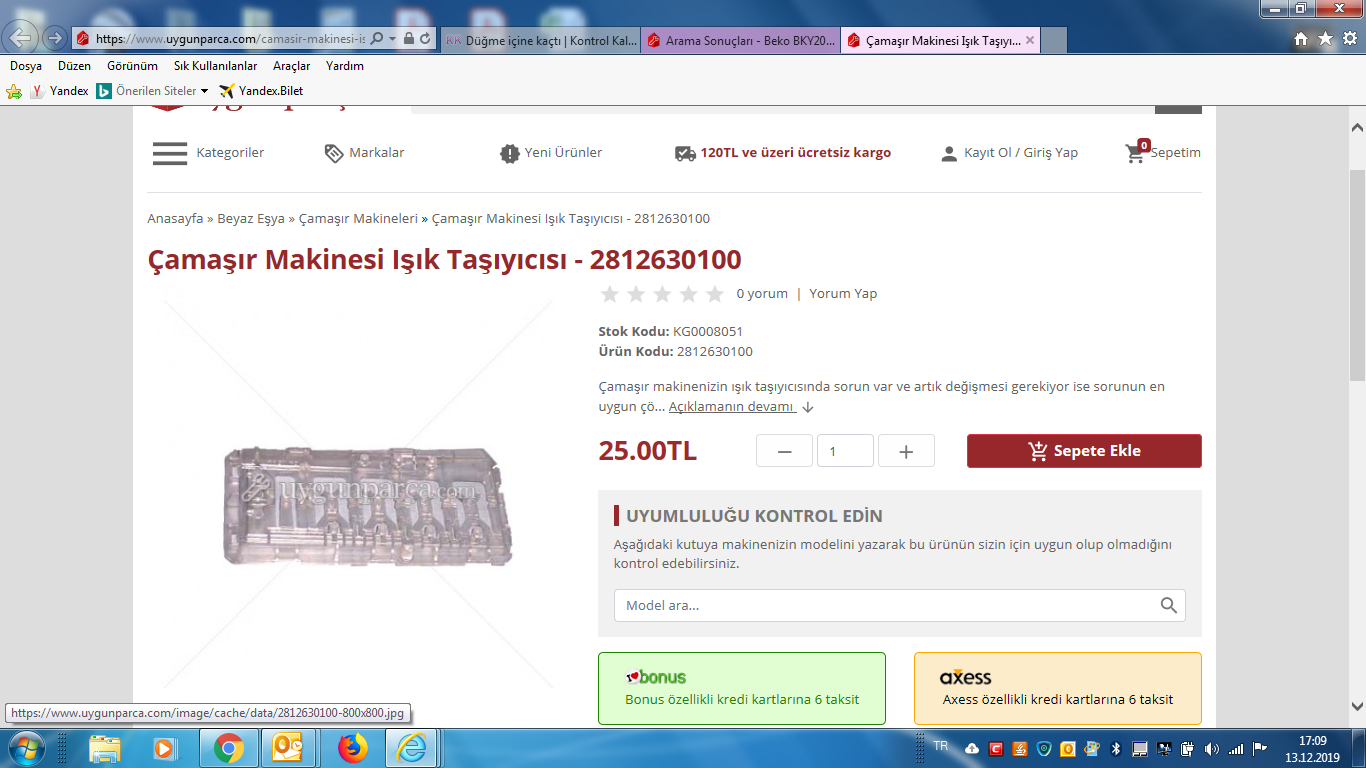Close the Çamaşır Makinesi Işık Taşıyıcısı tab
This screenshot has height=768, width=1366.
click(1030, 40)
